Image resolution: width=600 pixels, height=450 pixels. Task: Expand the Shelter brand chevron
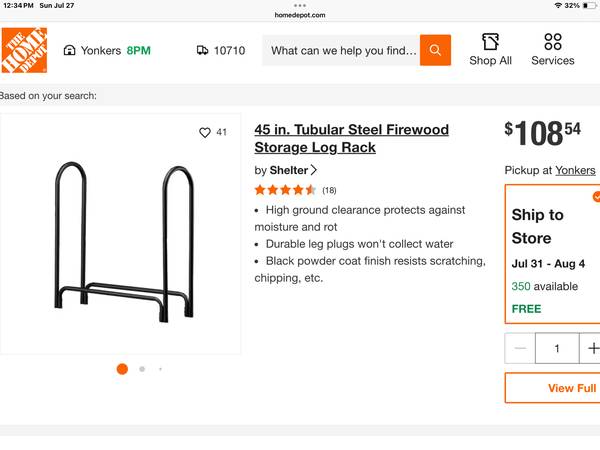pos(314,170)
